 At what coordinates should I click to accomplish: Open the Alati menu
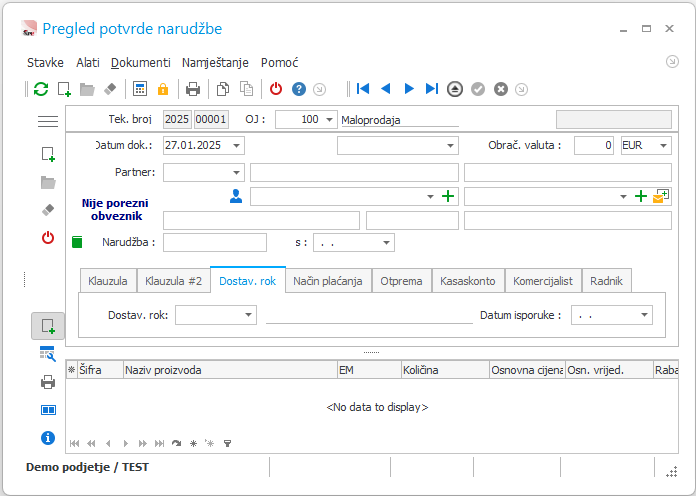(88, 63)
